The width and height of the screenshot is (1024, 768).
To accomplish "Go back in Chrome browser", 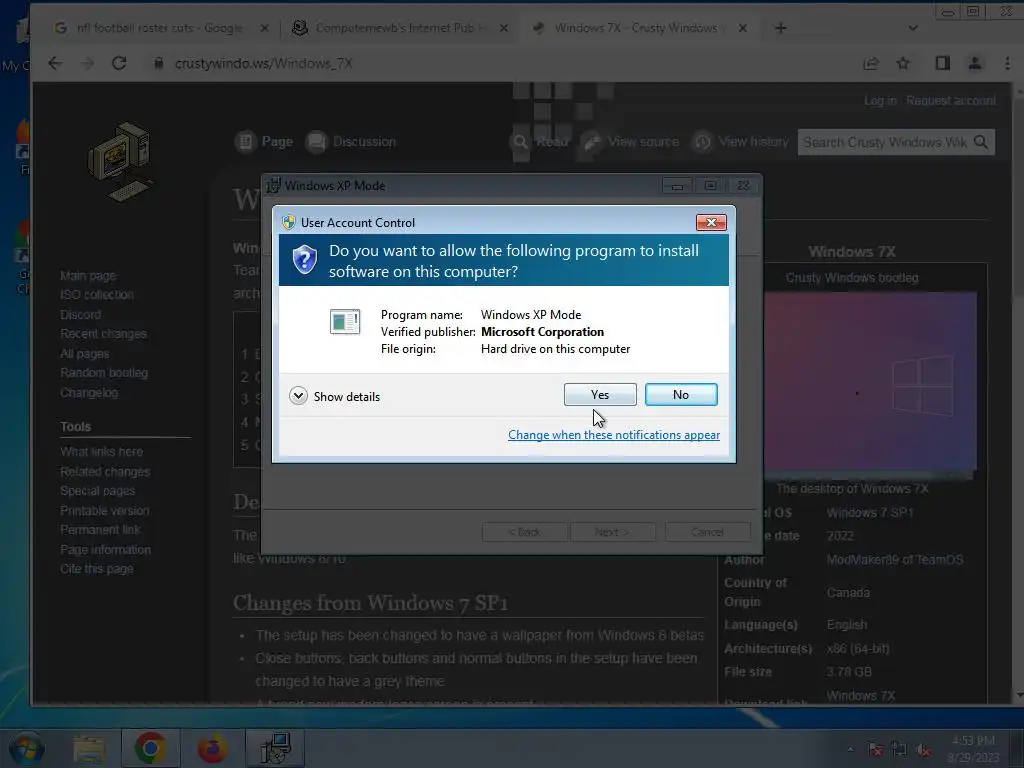I will tap(56, 63).
